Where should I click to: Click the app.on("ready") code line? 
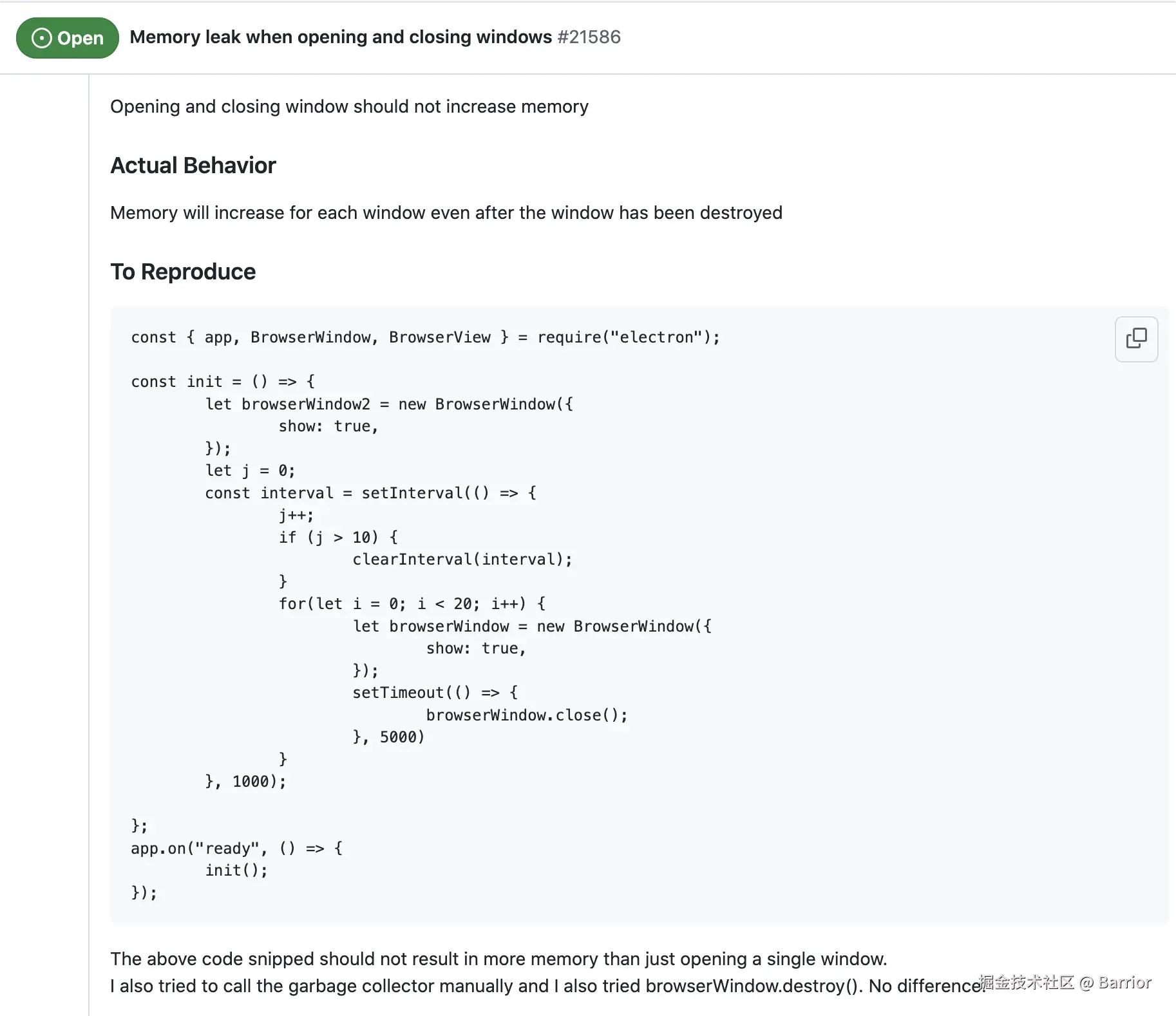236,849
